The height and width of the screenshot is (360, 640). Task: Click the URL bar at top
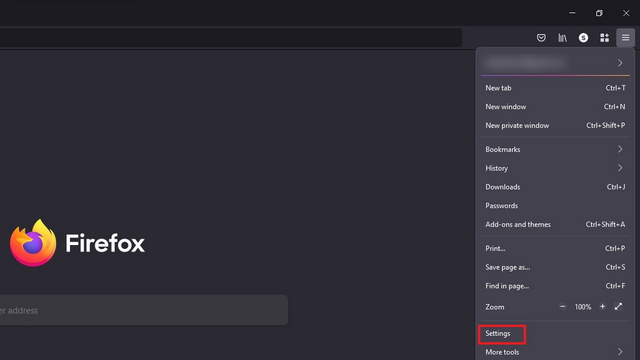coord(231,38)
